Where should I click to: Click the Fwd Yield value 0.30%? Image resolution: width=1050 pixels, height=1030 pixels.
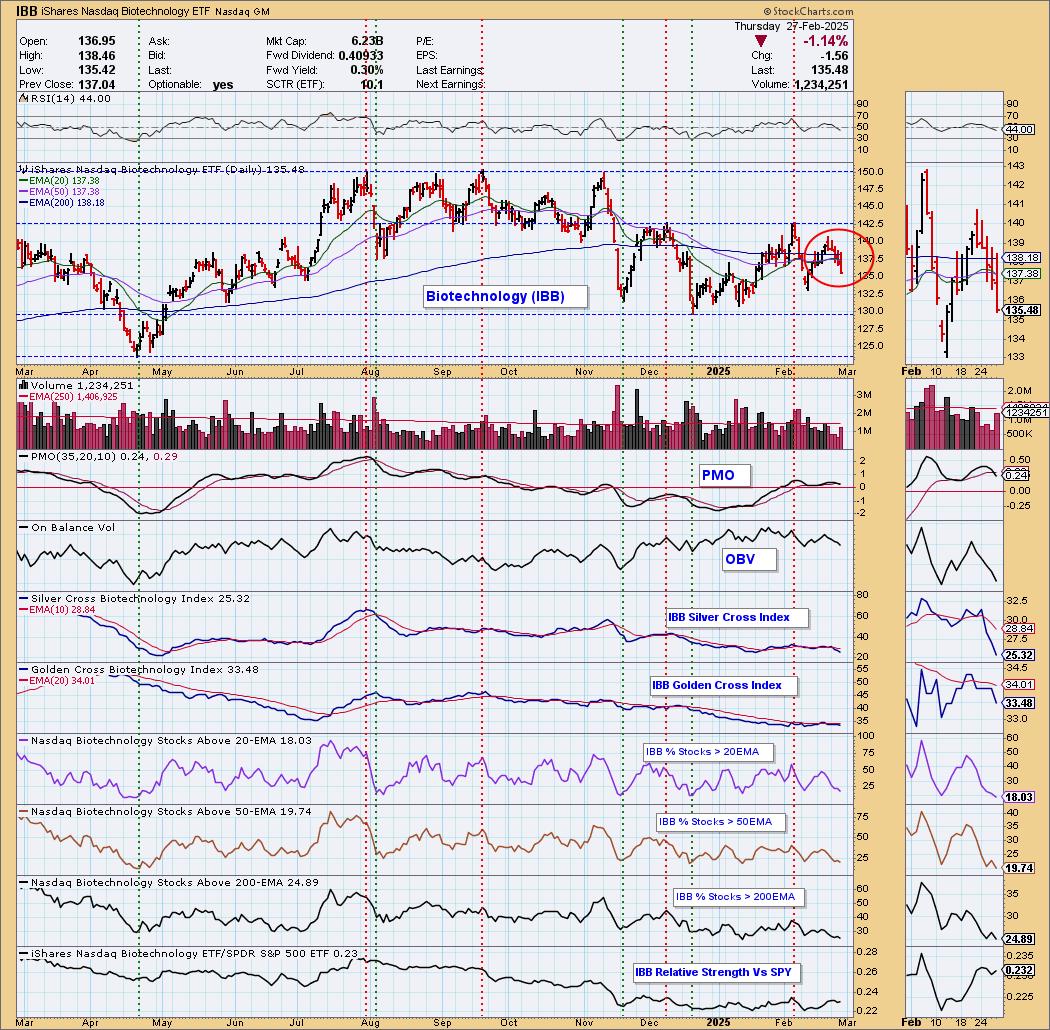pyautogui.click(x=366, y=70)
